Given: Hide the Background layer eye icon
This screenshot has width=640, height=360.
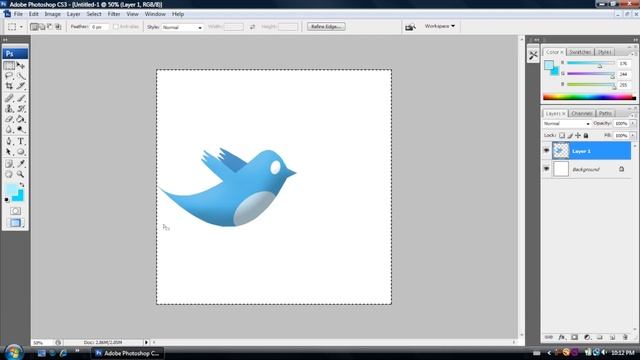Looking at the screenshot, I should tap(547, 169).
